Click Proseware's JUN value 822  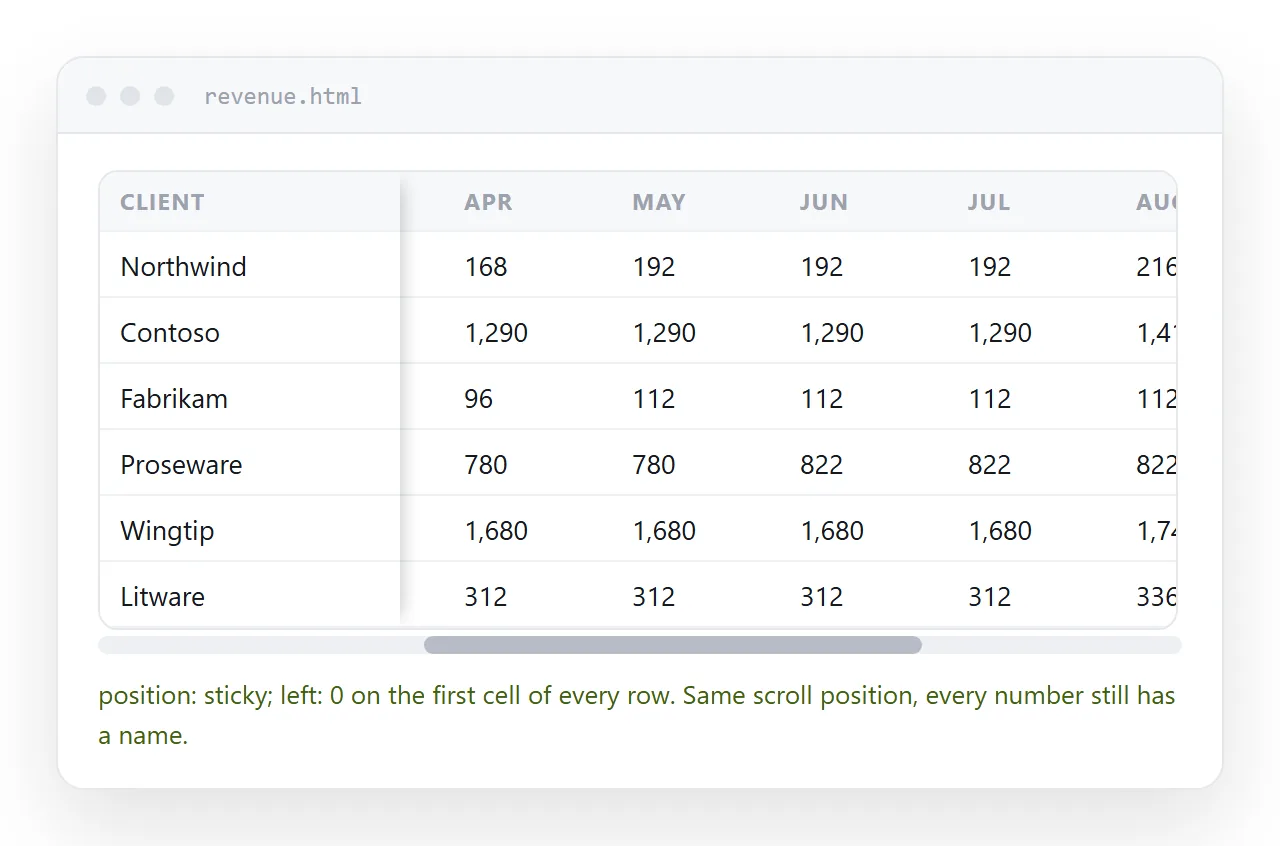coord(822,465)
